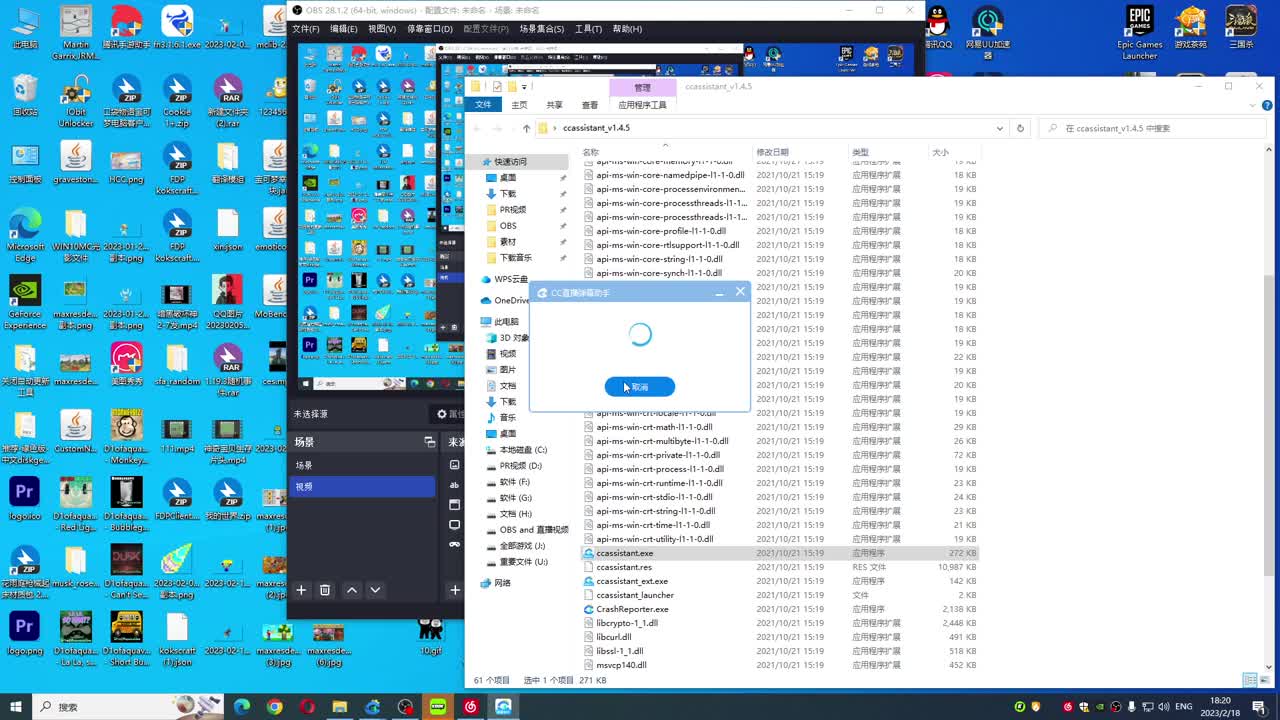Move the scene down with the down arrow

376,590
